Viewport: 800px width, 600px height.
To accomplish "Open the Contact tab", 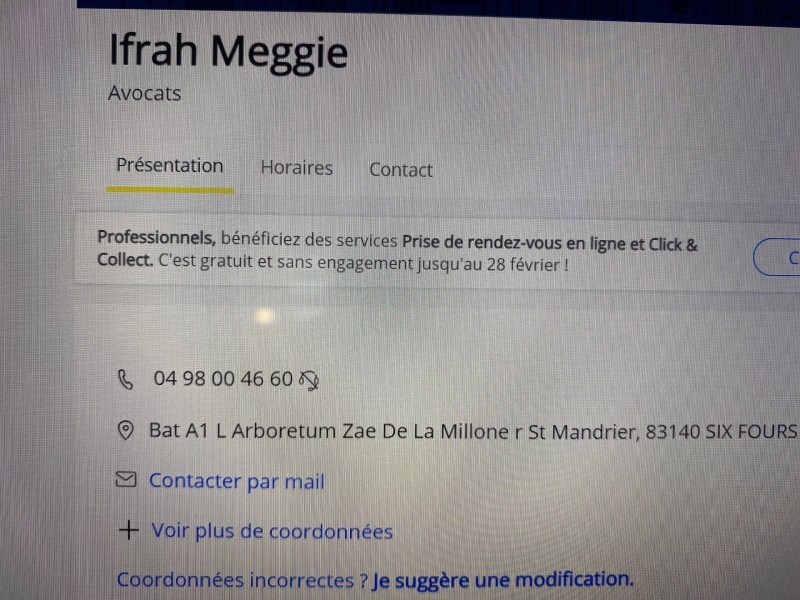I will [401, 170].
